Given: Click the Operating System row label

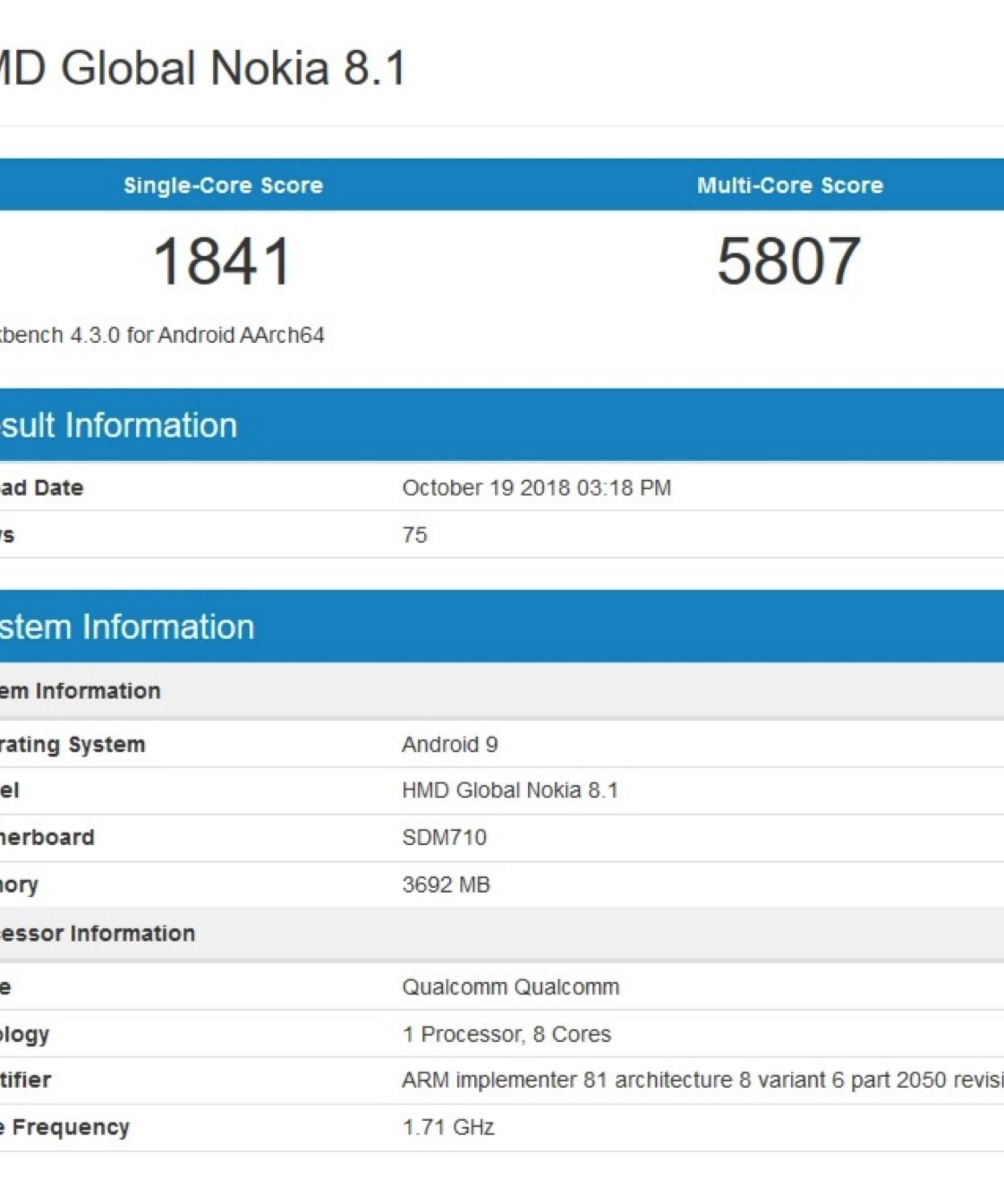Looking at the screenshot, I should pos(72,745).
